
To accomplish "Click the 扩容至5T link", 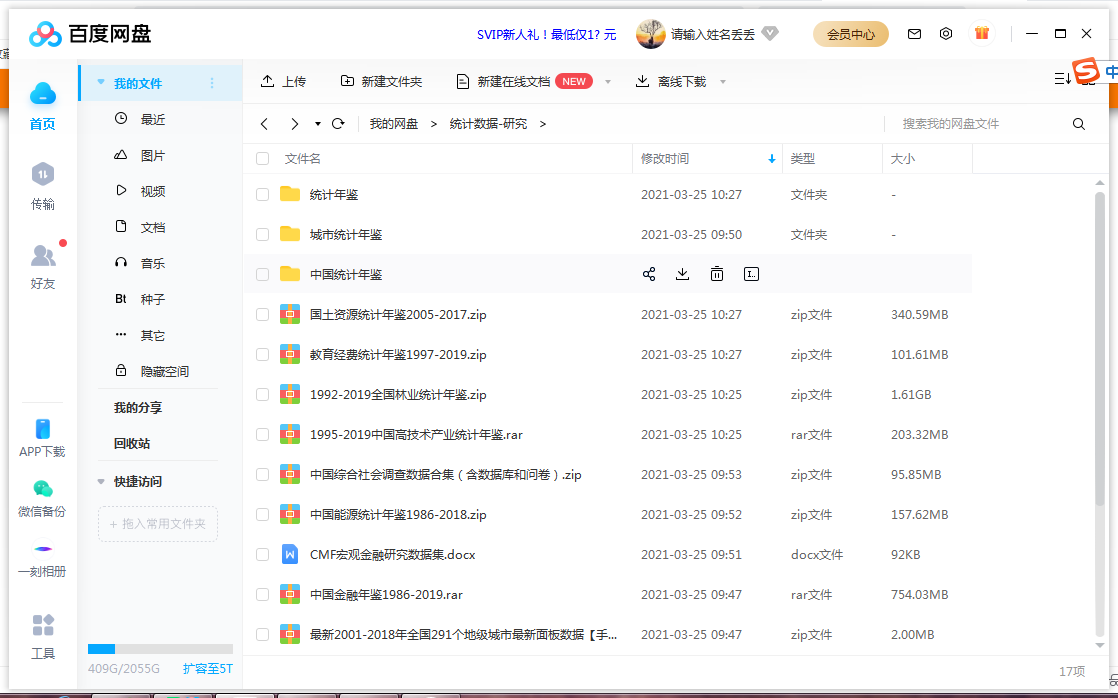I will tap(207, 669).
